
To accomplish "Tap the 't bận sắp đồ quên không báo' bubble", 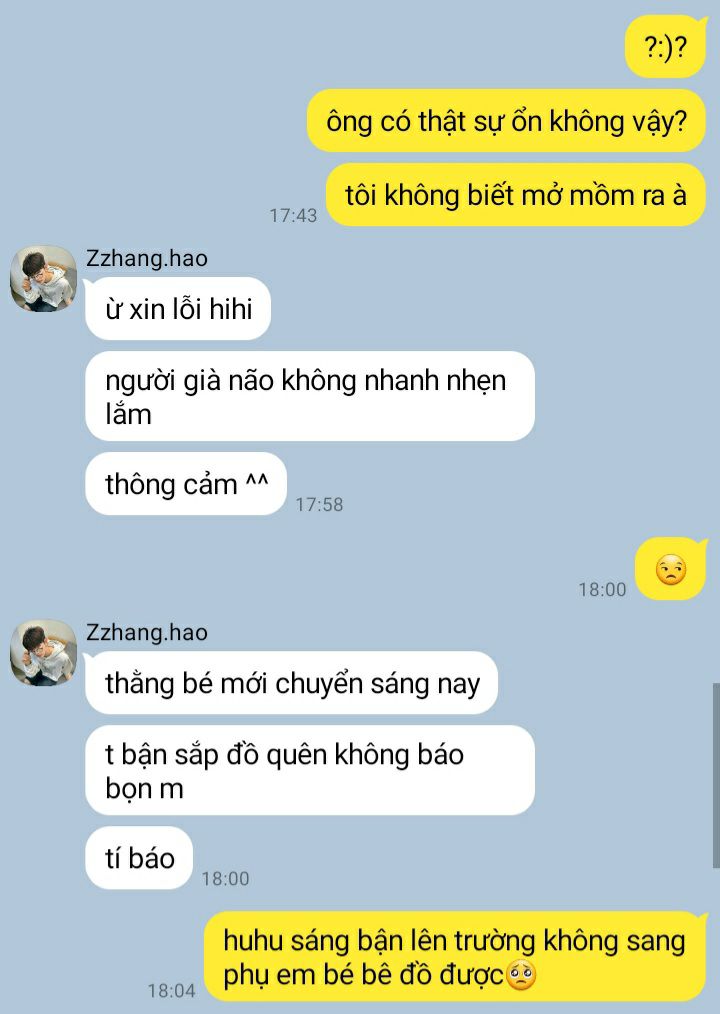I will [310, 771].
